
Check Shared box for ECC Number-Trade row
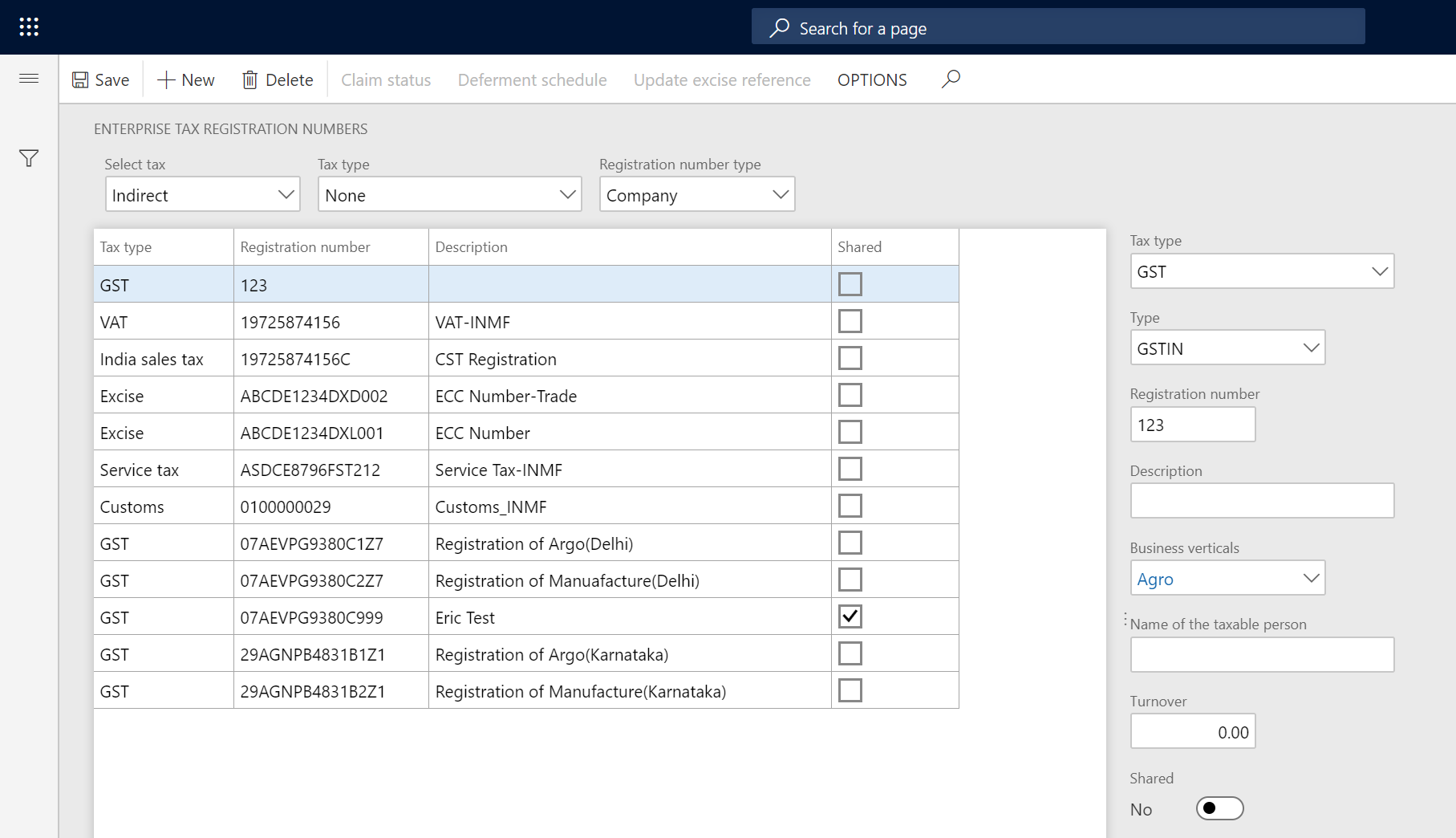(850, 395)
